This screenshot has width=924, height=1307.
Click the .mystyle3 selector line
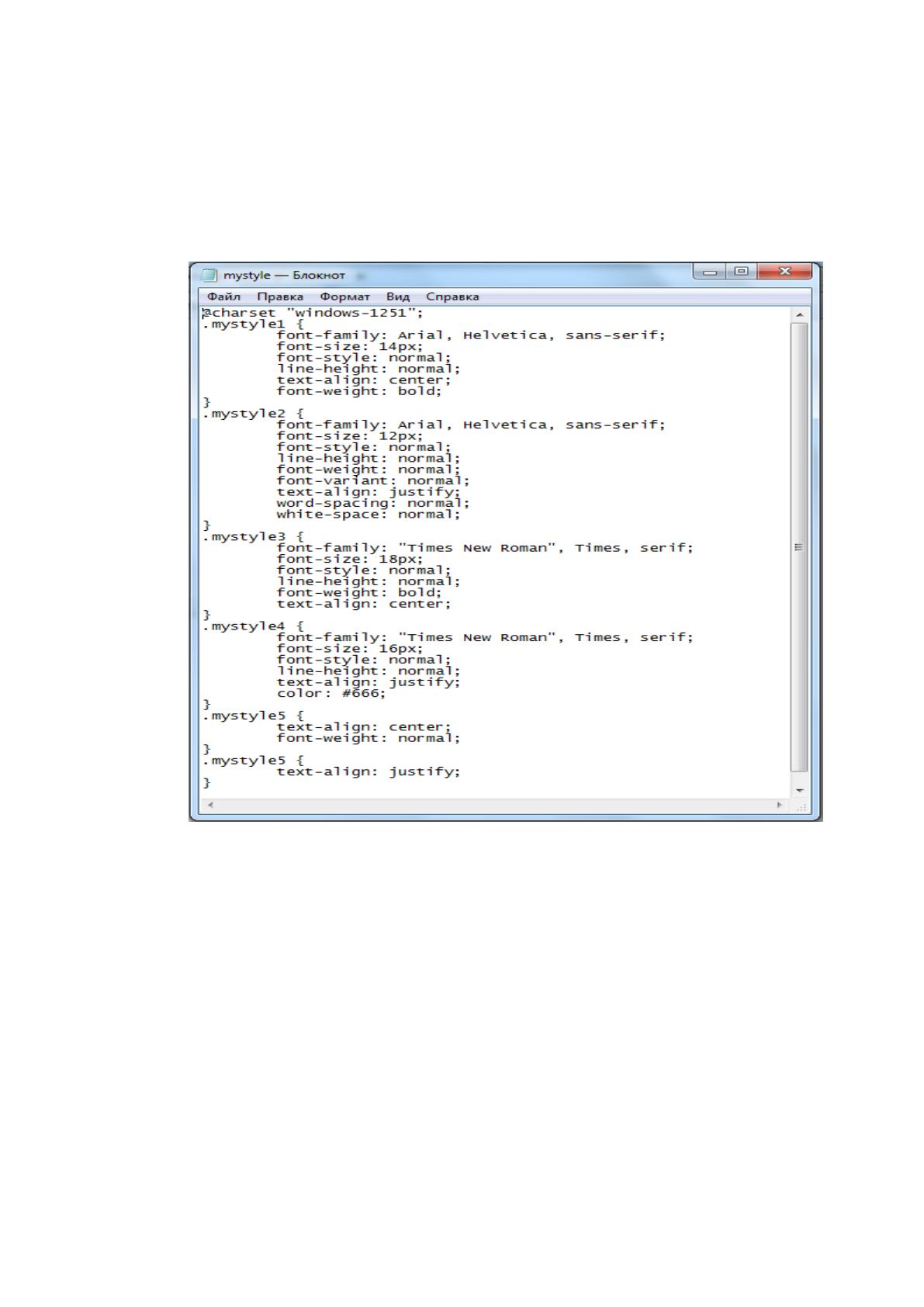(x=254, y=536)
